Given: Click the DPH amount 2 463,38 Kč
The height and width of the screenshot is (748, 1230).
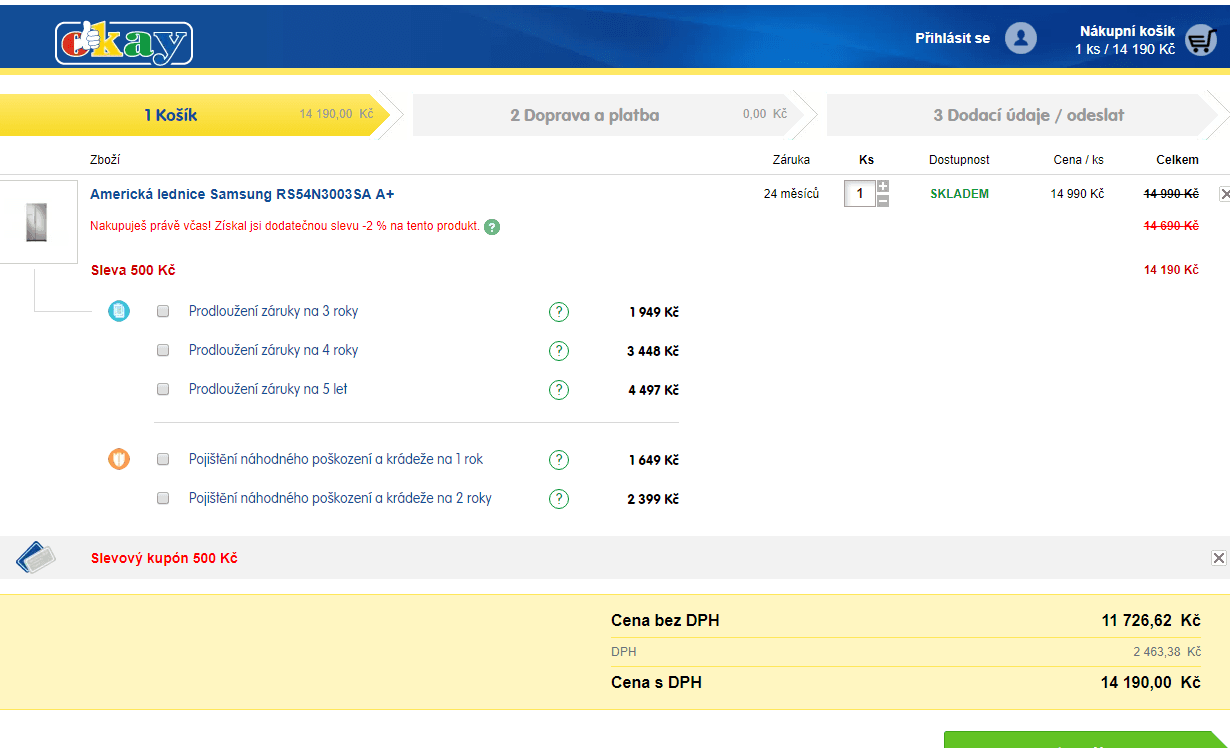Looking at the screenshot, I should 1166,652.
